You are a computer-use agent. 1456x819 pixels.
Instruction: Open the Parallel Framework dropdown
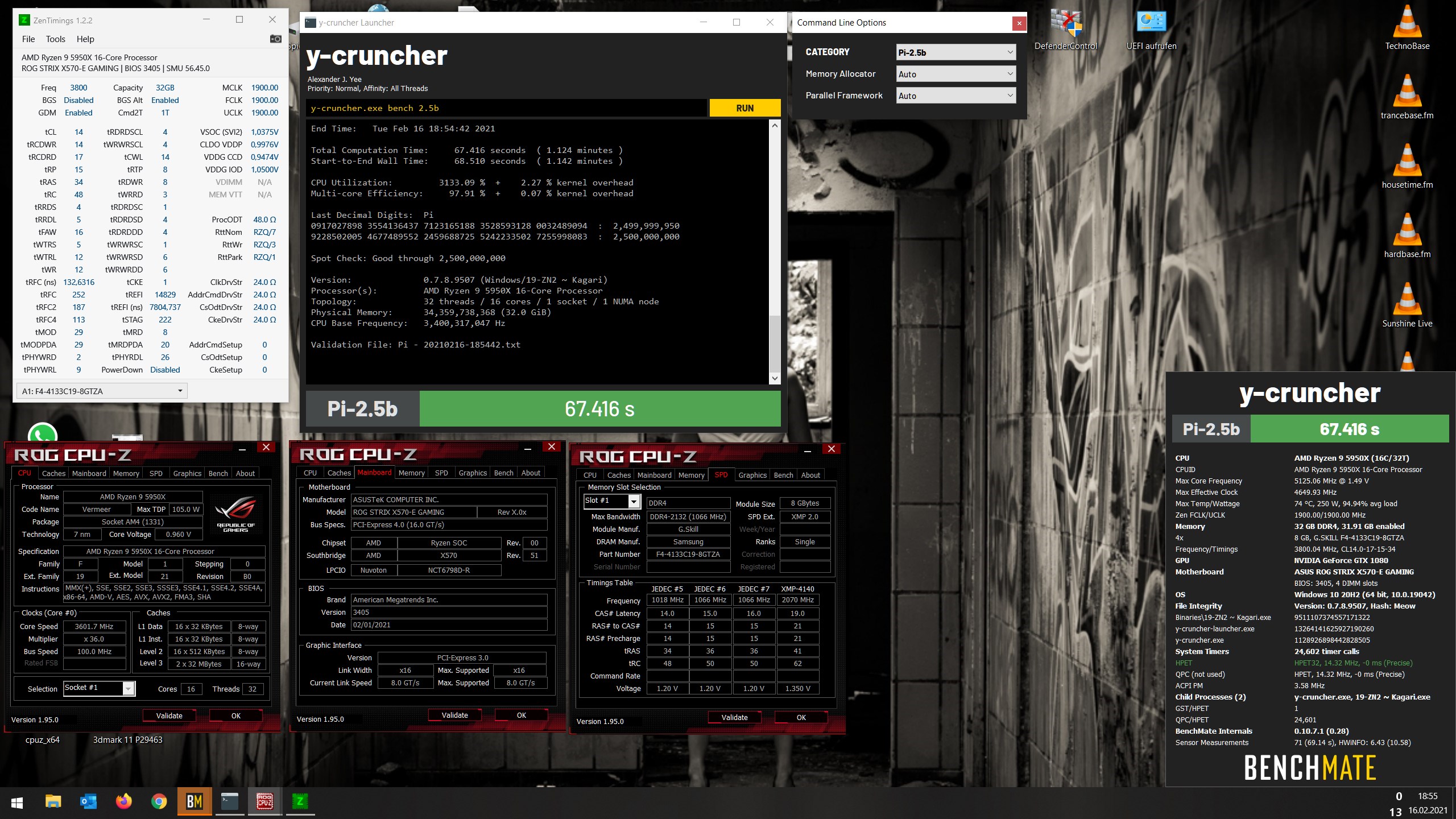point(956,96)
